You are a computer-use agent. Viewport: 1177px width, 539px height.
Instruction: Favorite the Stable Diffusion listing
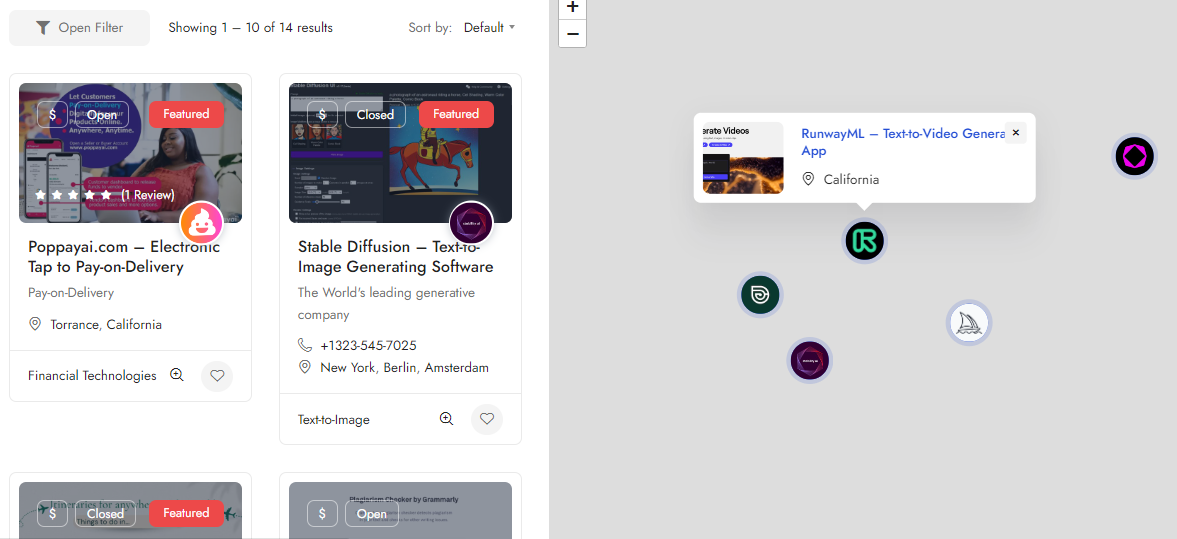click(x=486, y=419)
